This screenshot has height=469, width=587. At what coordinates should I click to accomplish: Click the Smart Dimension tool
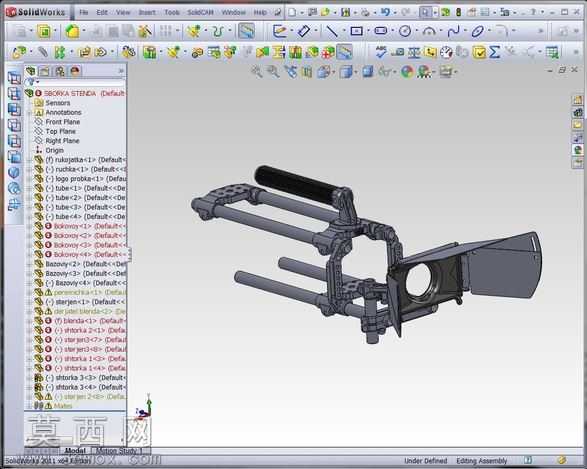click(304, 31)
